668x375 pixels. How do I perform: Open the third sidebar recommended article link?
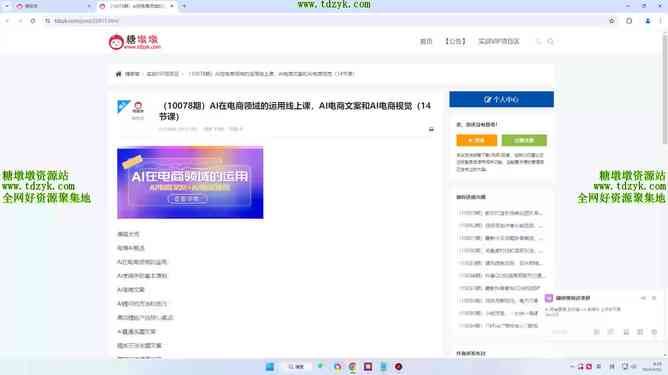(501, 238)
